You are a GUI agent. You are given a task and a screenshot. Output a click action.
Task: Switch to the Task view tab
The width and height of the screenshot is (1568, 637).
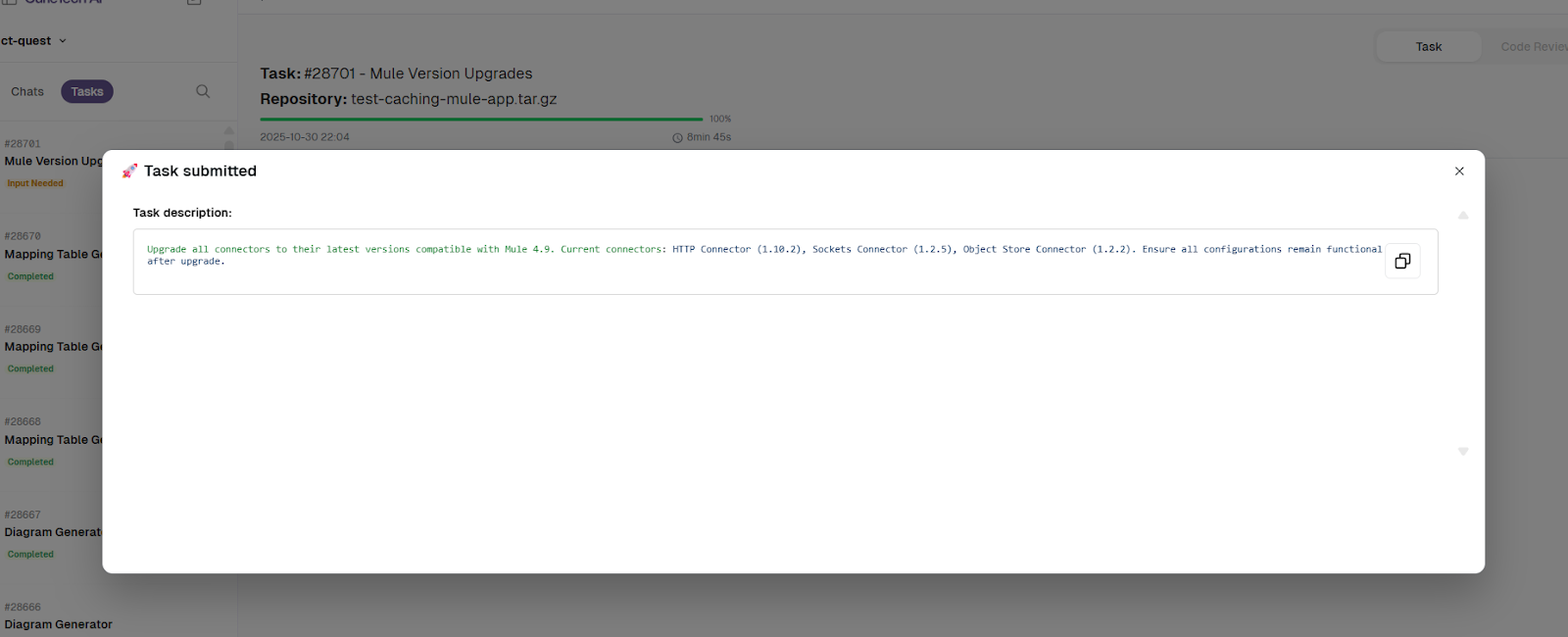pos(1429,47)
